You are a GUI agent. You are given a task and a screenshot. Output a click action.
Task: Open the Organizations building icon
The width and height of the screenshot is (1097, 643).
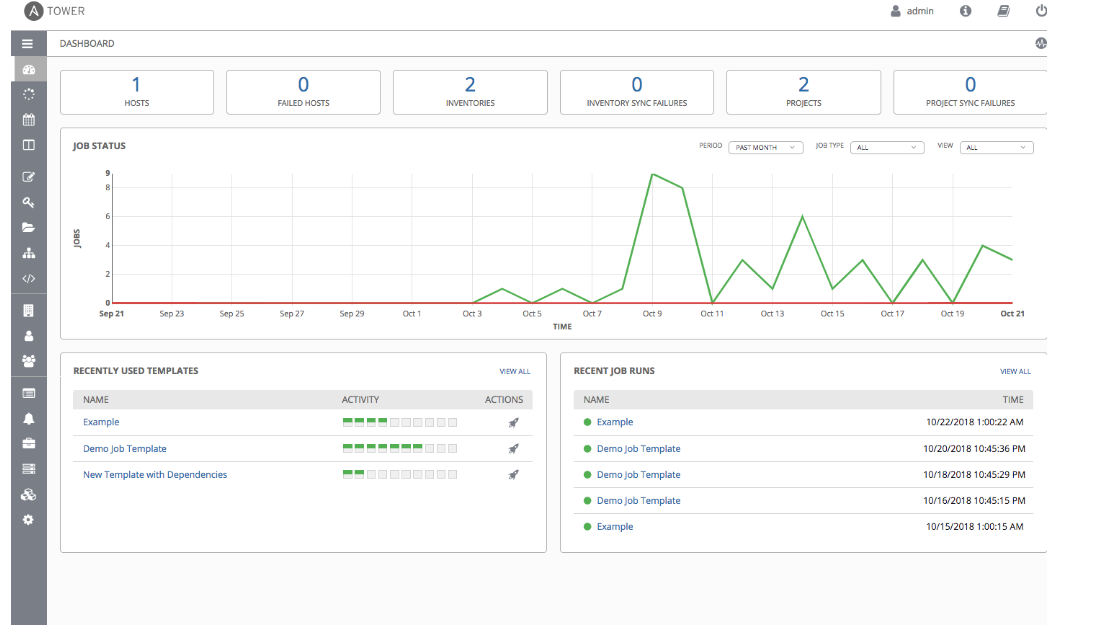click(29, 311)
